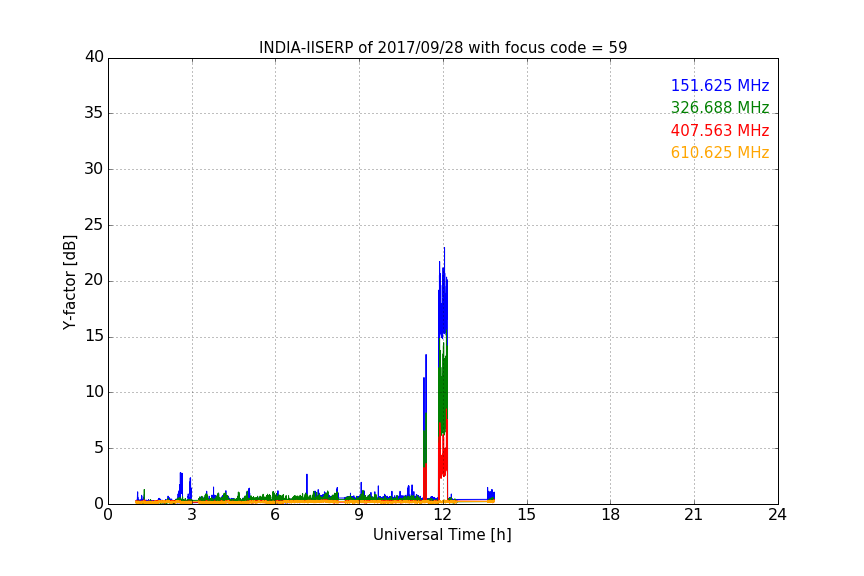Image resolution: width=864 pixels, height=576 pixels.
Task: Click the Universal Time [h] axis label
Action: [x=442, y=535]
